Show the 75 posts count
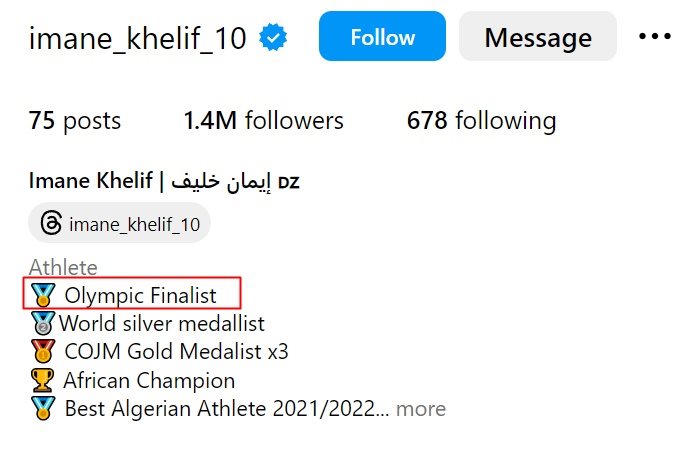Viewport: 700px width, 455px height. pyautogui.click(x=75, y=122)
